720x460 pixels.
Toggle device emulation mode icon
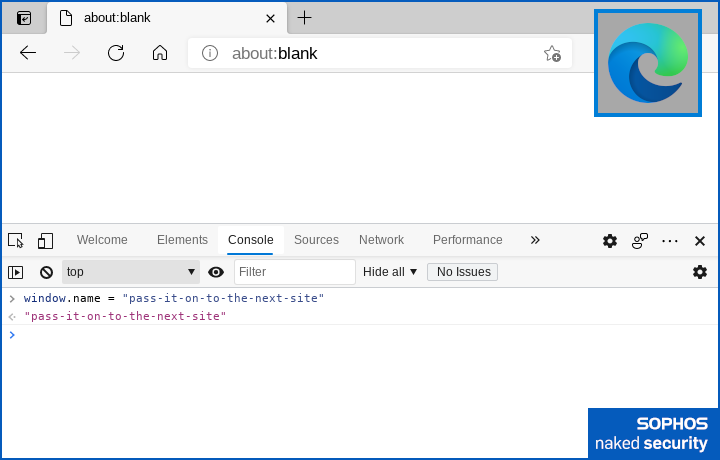click(x=45, y=240)
